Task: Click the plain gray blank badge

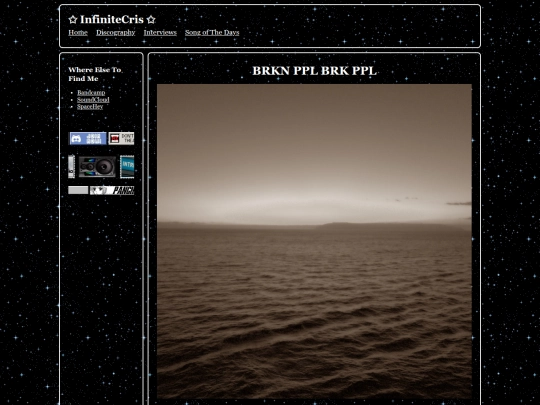Action: [78, 190]
